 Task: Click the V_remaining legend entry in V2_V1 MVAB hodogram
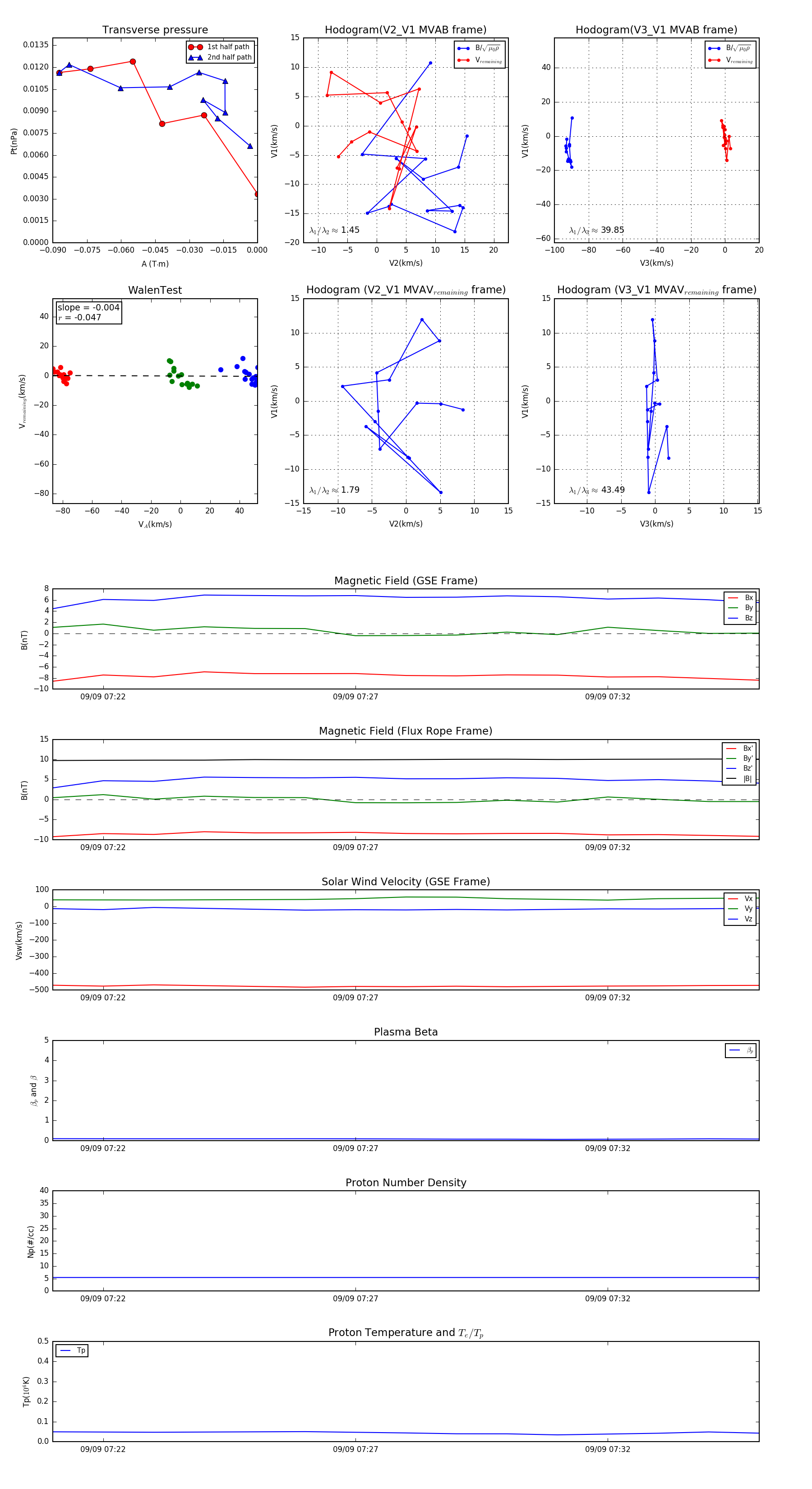point(479,60)
